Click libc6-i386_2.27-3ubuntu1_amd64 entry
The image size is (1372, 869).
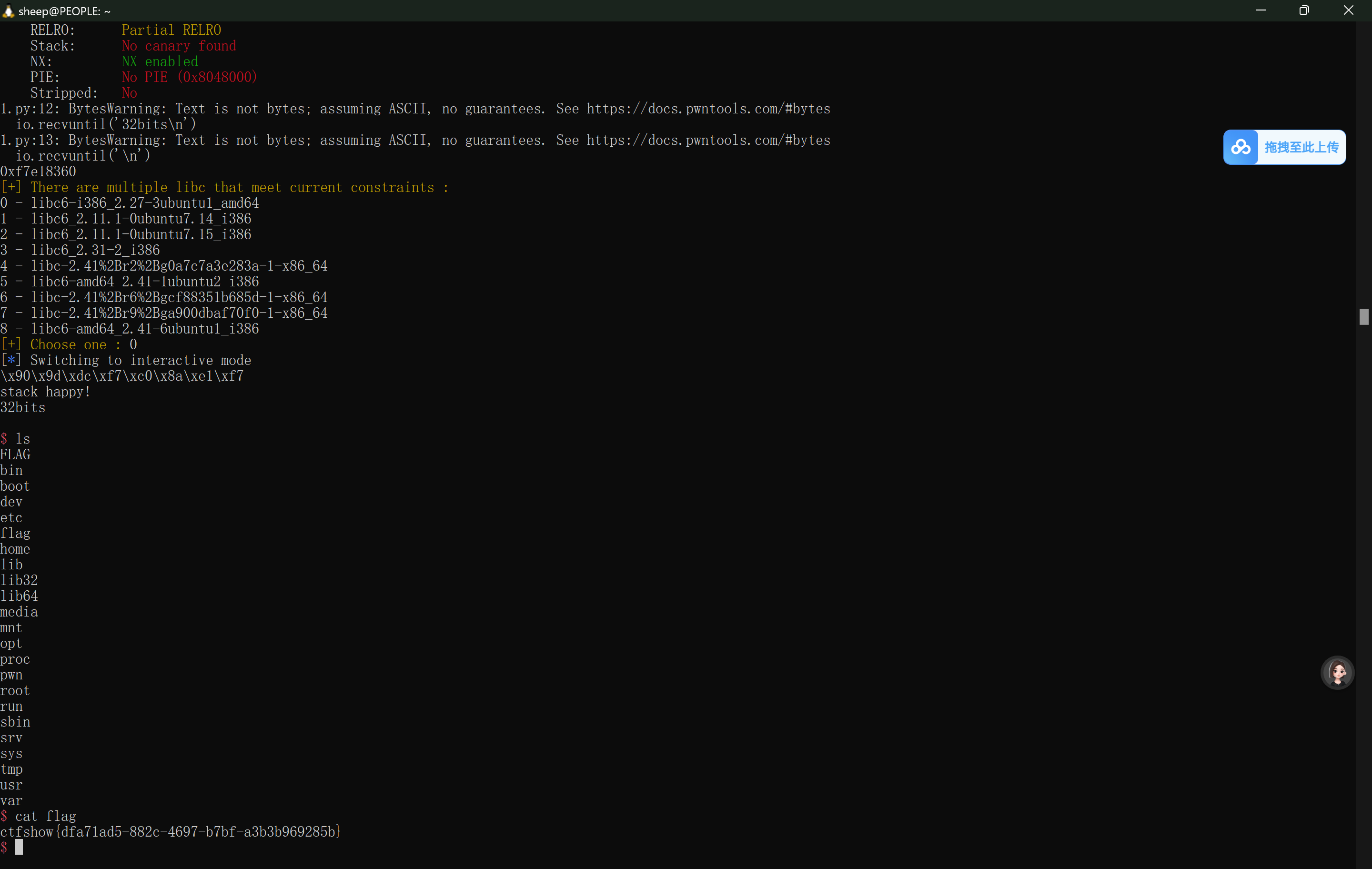pyautogui.click(x=145, y=203)
